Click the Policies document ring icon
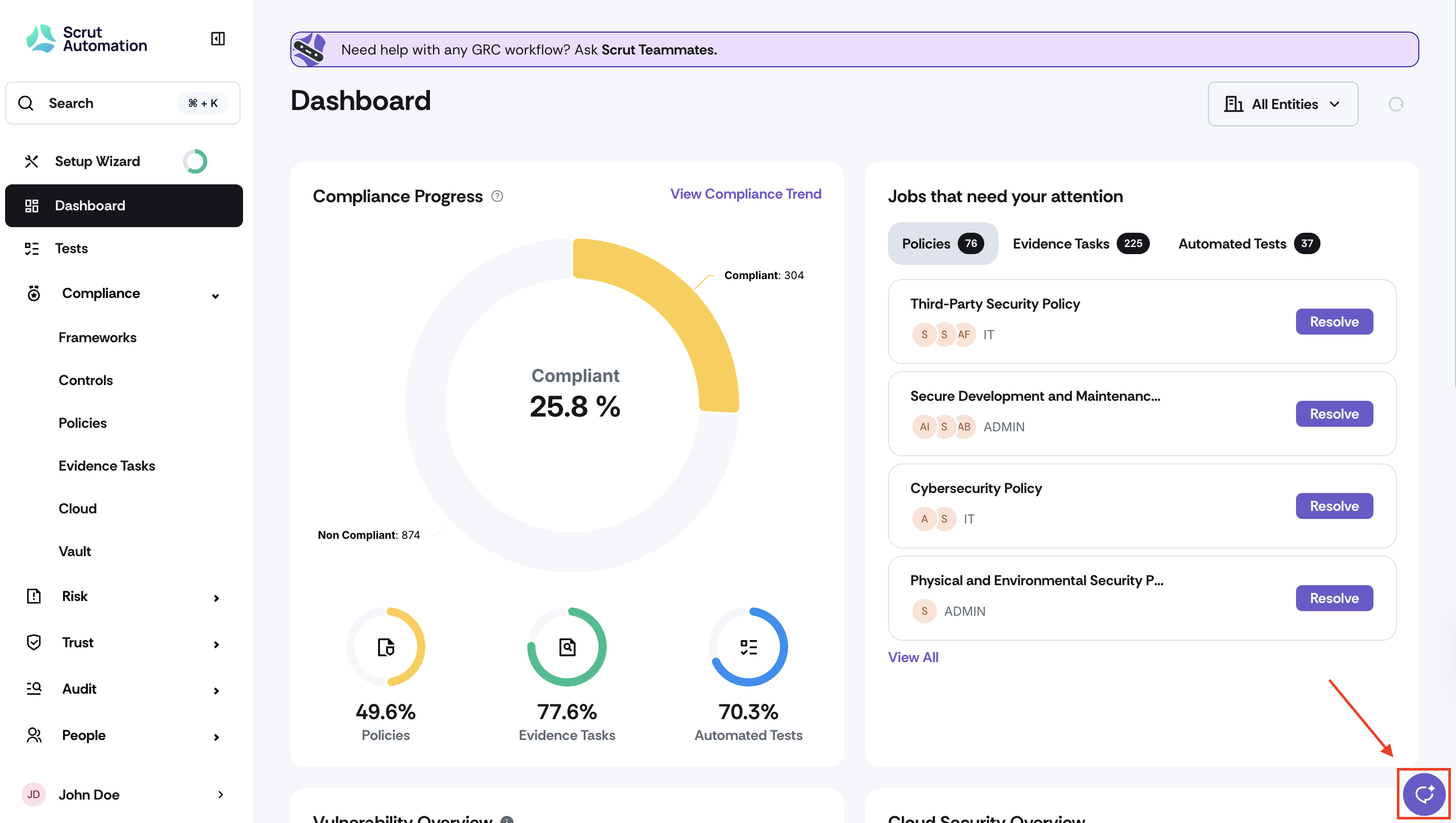The image size is (1456, 823). tap(386, 647)
